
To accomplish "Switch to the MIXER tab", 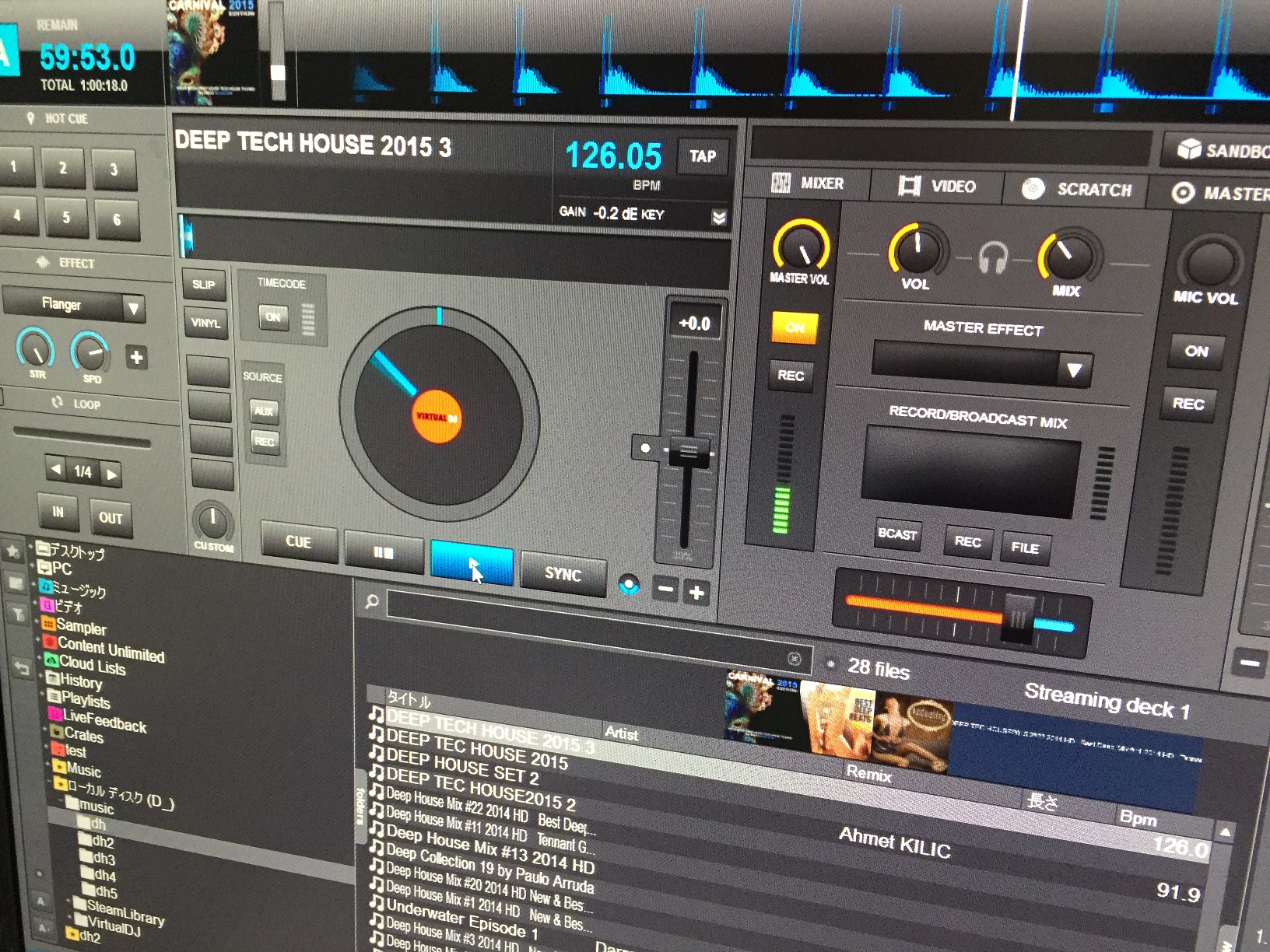I will point(808,183).
